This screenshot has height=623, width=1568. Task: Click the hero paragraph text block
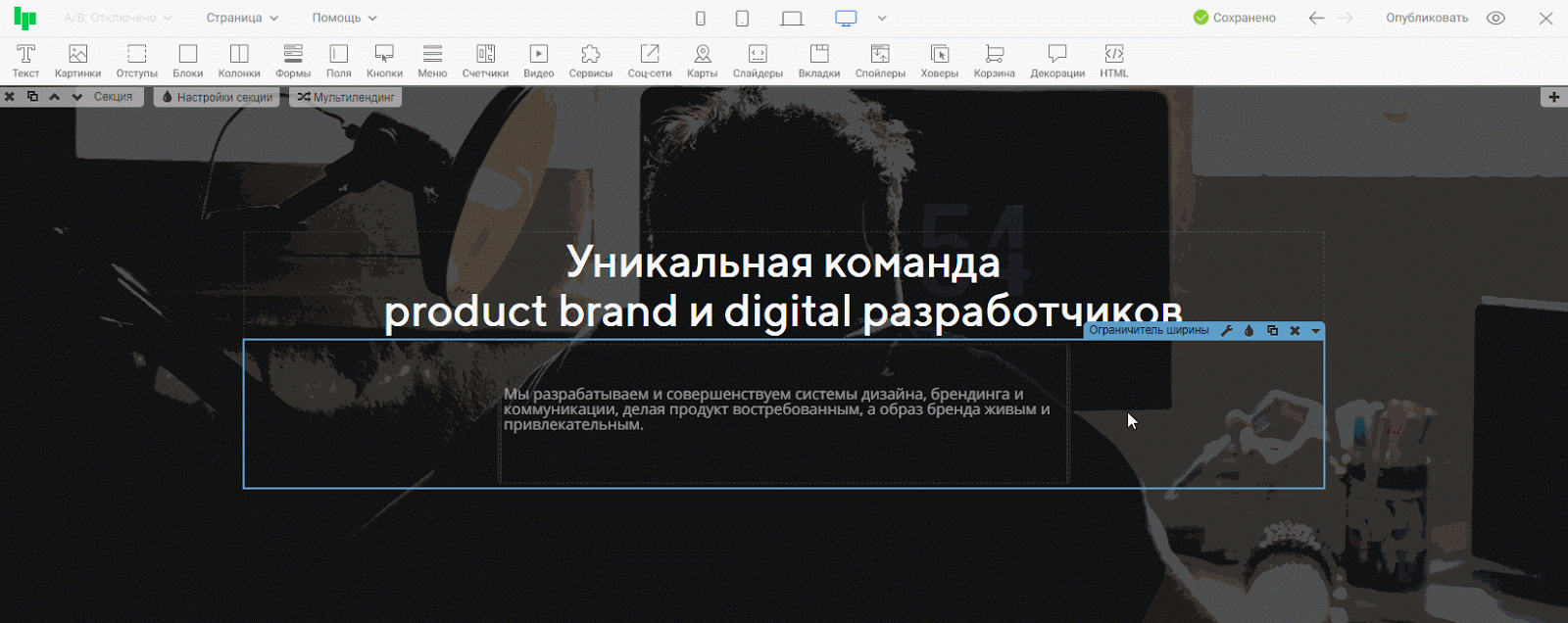[x=776, y=409]
